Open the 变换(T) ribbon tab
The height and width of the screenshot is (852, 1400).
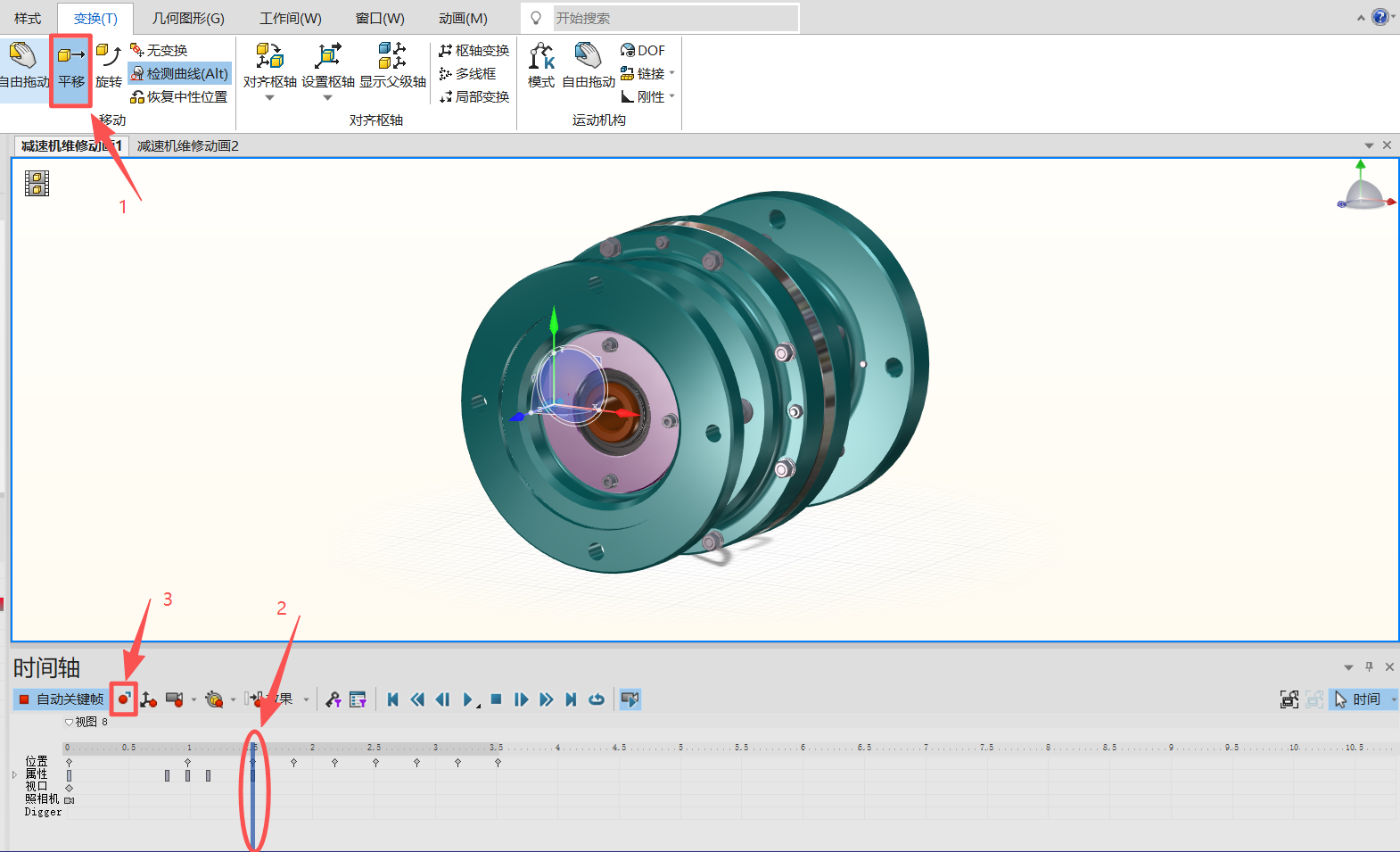[x=95, y=18]
